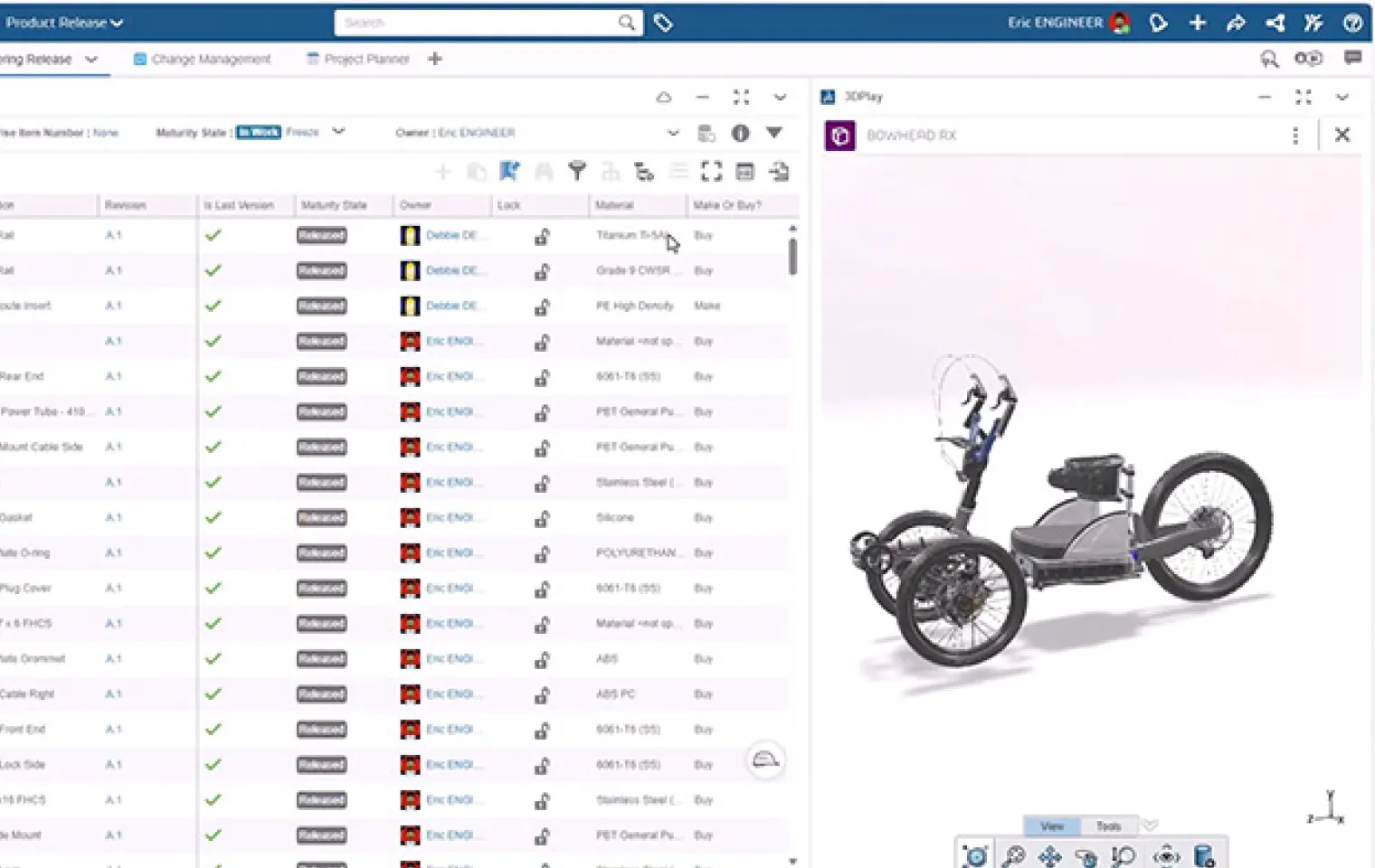The width and height of the screenshot is (1375, 868).
Task: Select the Zoom Area magnifier in 3DPlay
Action: 1124,855
